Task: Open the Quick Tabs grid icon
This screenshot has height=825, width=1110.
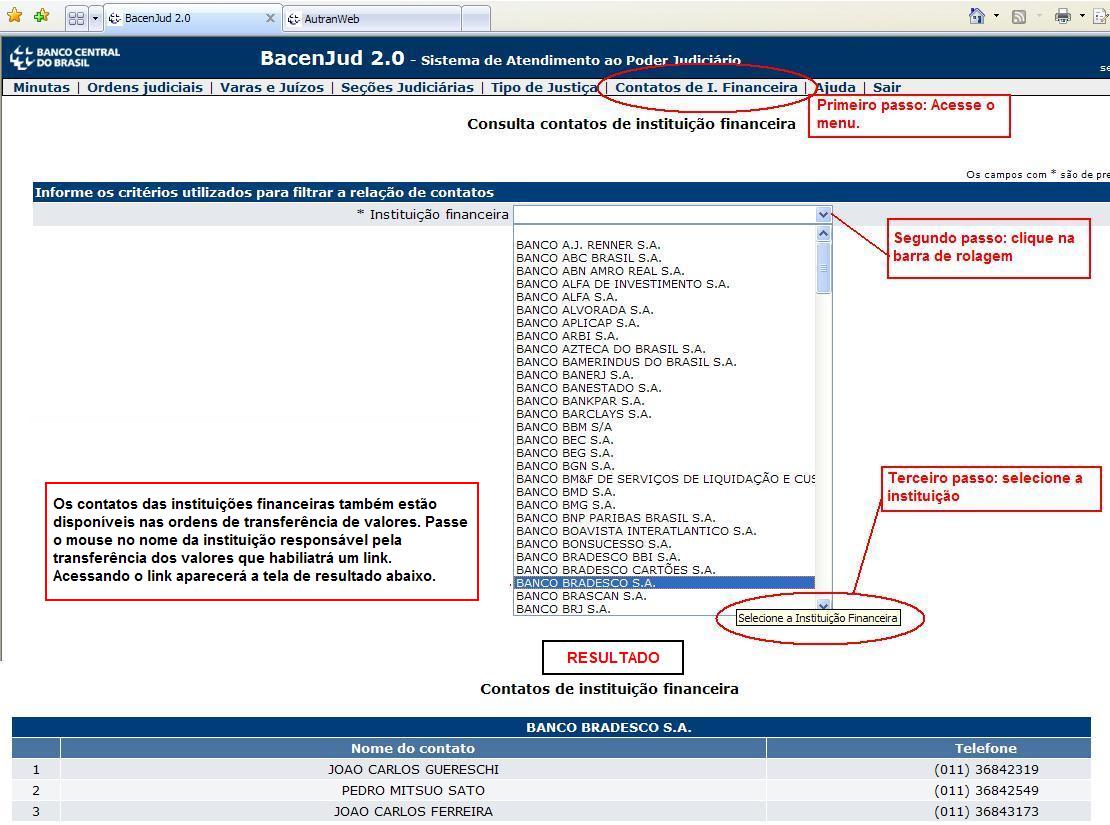Action: point(76,18)
